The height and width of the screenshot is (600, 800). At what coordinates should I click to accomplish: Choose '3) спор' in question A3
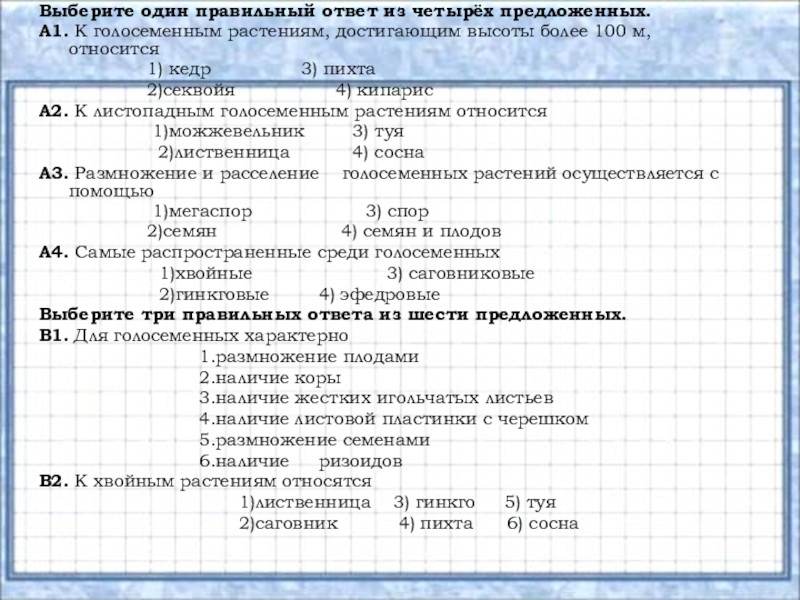tap(397, 211)
